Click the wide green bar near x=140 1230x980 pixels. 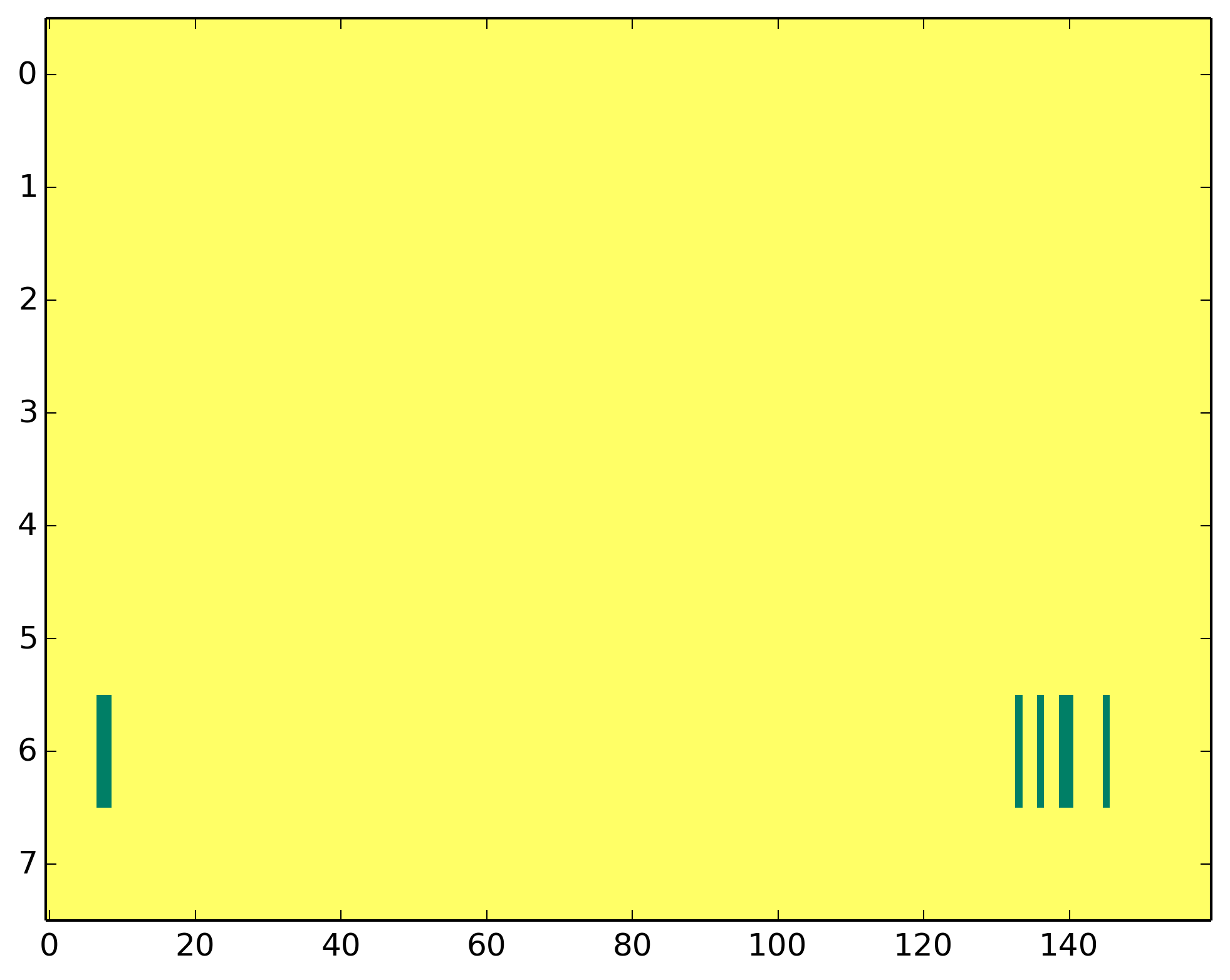1066,751
